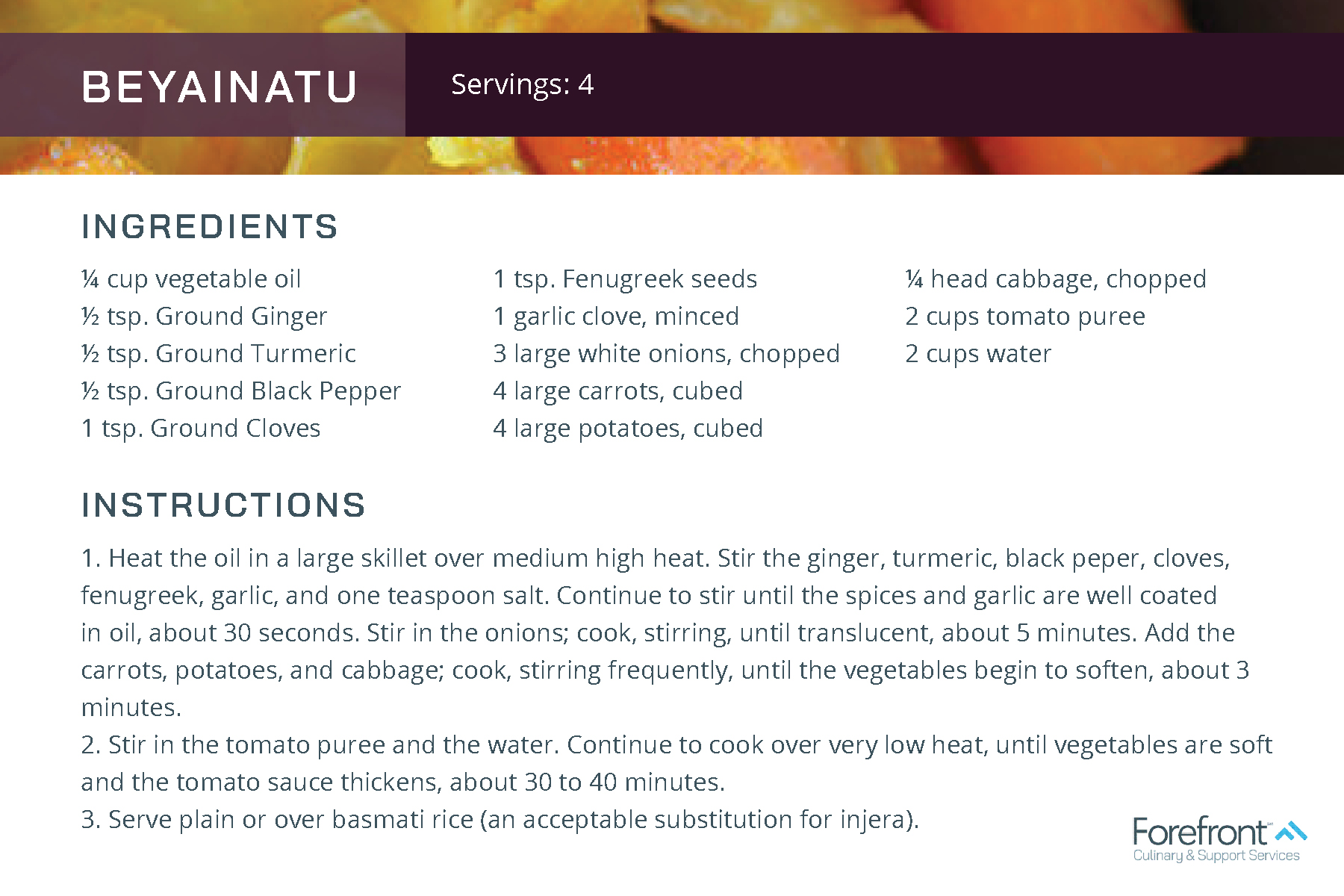Click 3 large white onions, chopped
The height and width of the screenshot is (896, 1344).
pos(667,354)
